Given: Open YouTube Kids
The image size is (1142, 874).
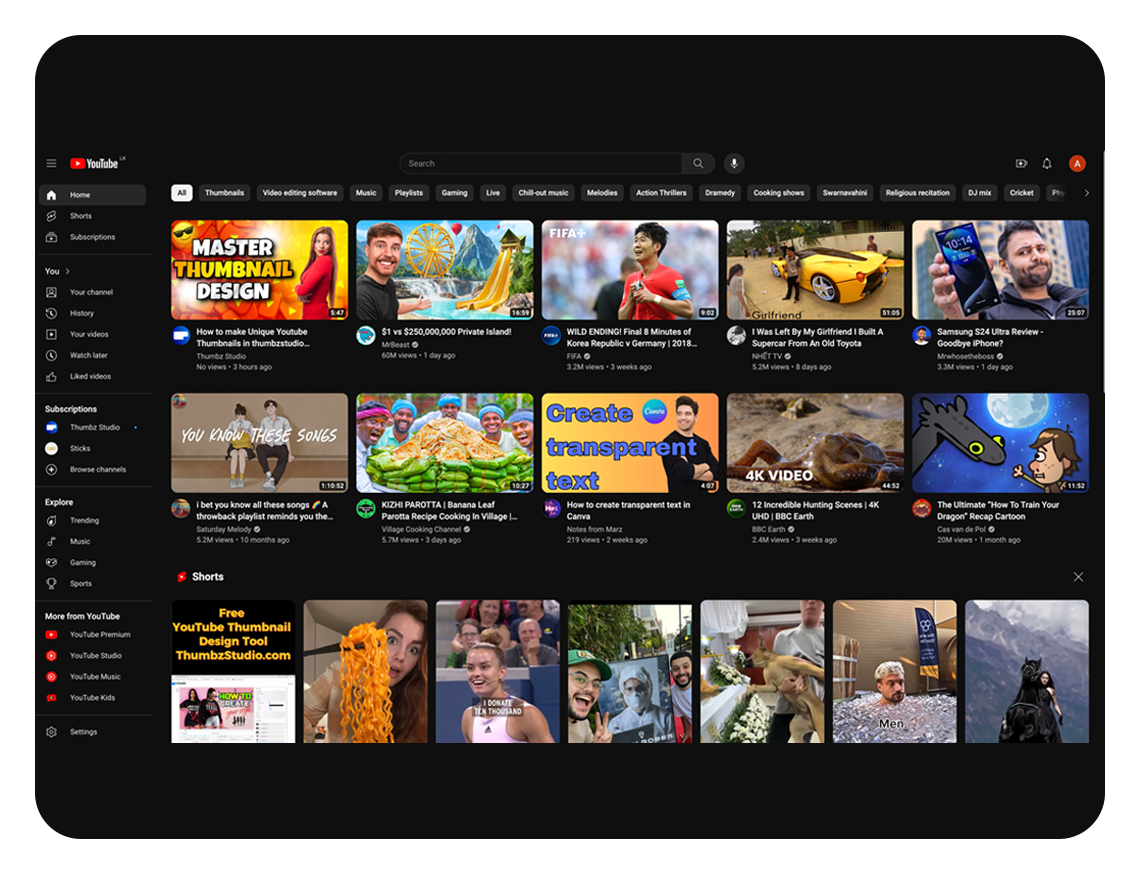Looking at the screenshot, I should 92,698.
